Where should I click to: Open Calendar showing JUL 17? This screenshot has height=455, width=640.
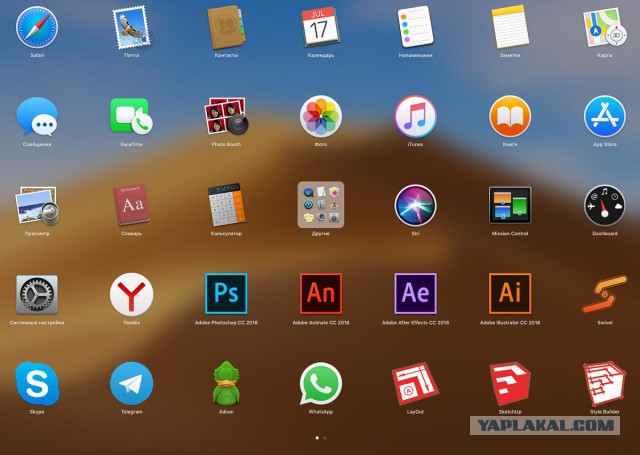click(321, 27)
